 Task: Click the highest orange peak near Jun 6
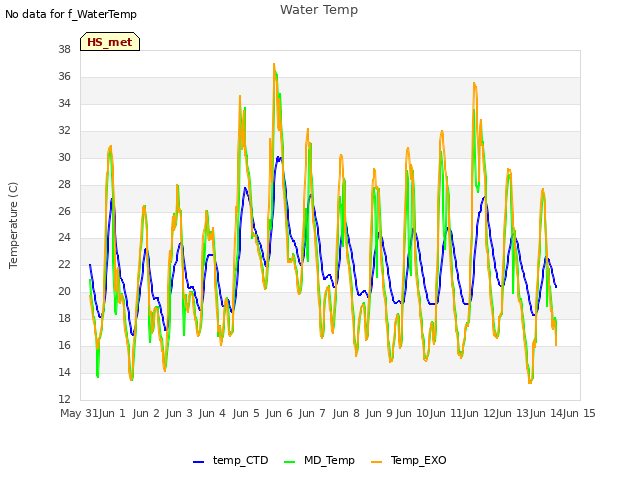tap(274, 64)
